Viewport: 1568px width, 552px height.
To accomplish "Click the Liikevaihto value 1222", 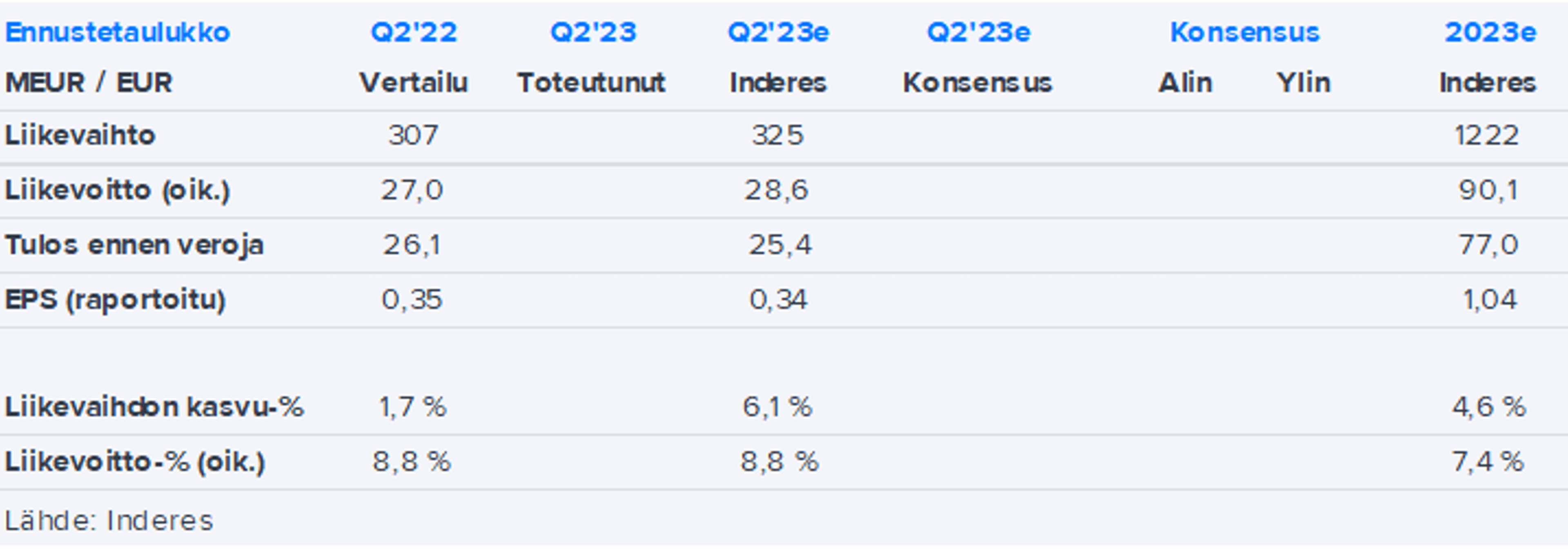I will (1487, 135).
